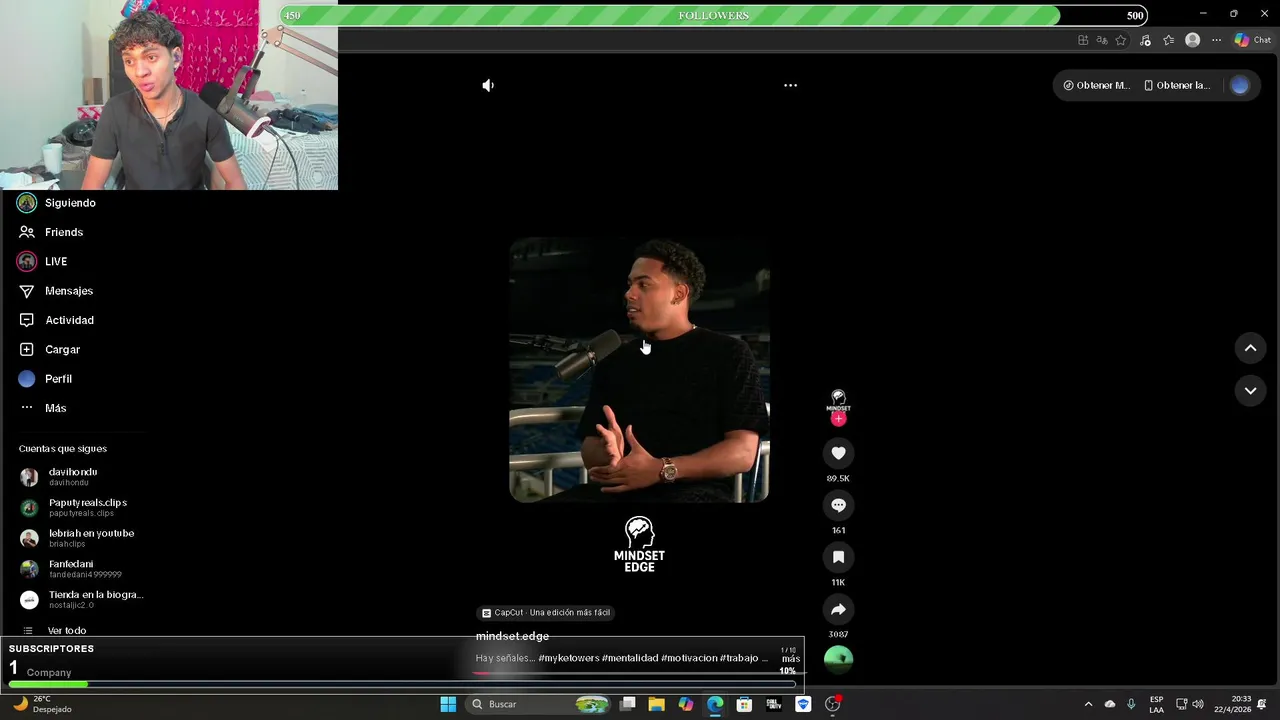
Task: Open the video's three-dot options menu
Action: click(x=790, y=86)
